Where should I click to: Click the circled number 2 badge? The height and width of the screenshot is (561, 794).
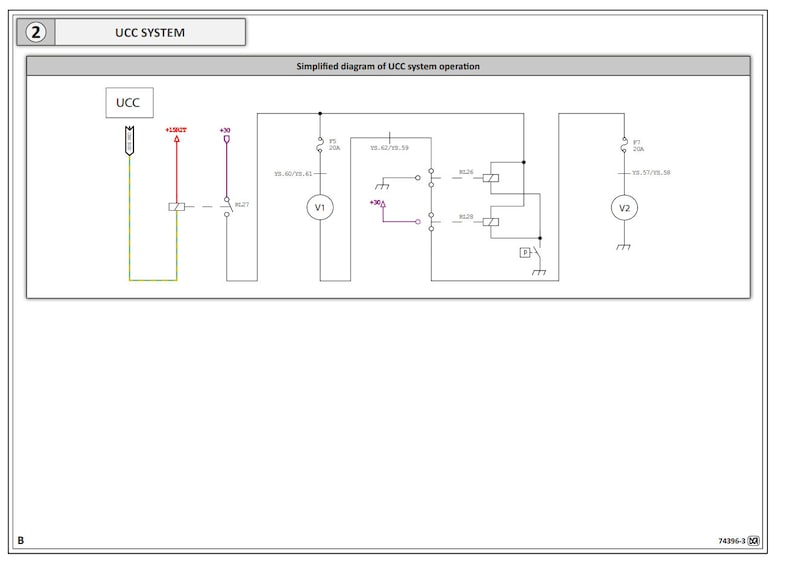(x=35, y=32)
